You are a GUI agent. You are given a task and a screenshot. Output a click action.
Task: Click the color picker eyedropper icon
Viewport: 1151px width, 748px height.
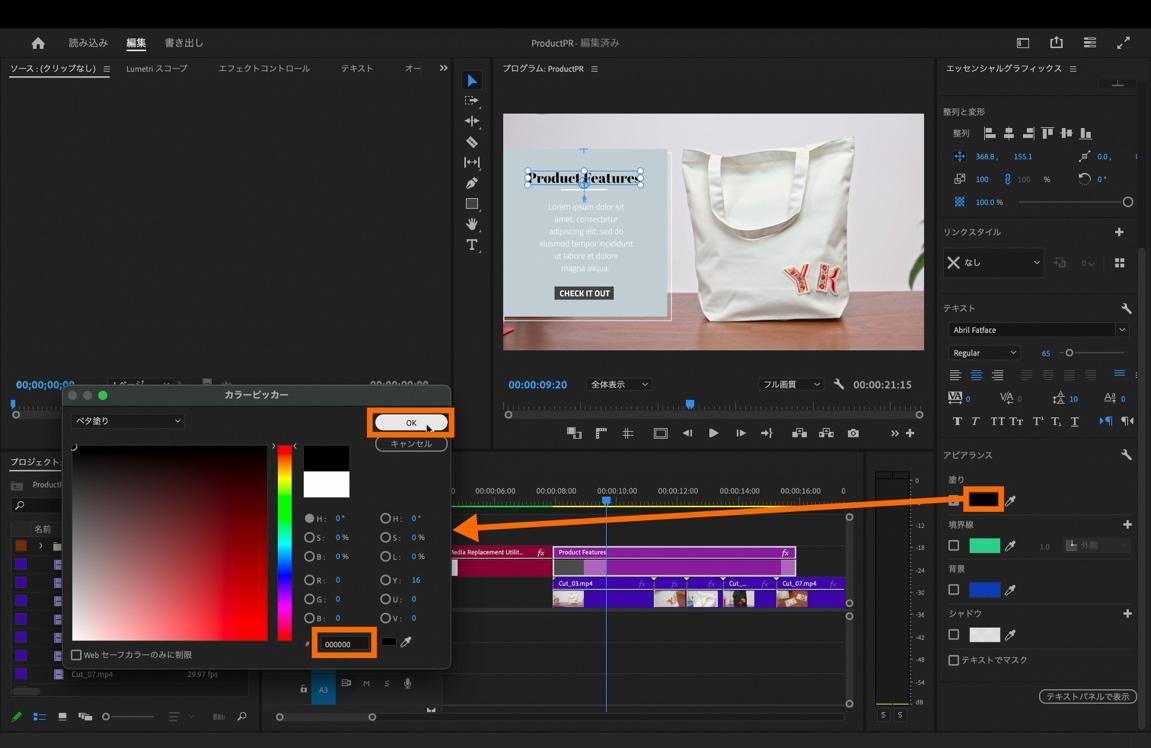pyautogui.click(x=406, y=642)
